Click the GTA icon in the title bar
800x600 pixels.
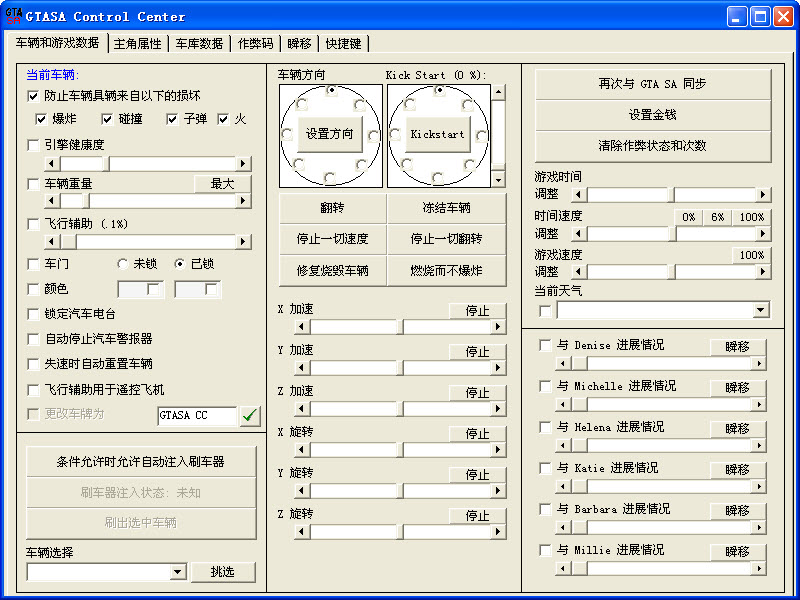[x=14, y=15]
